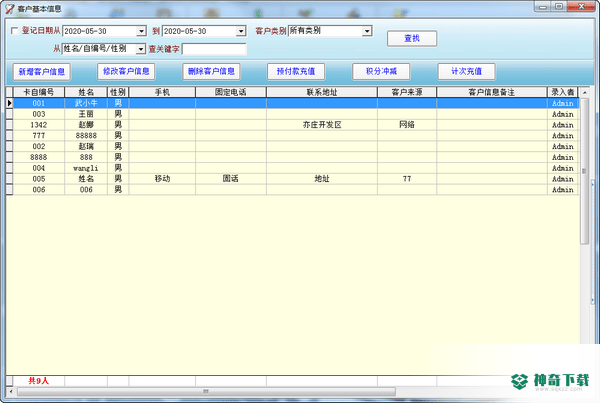The height and width of the screenshot is (403, 600).
Task: Click the 亦庄开发区 address cell
Action: (x=322, y=125)
